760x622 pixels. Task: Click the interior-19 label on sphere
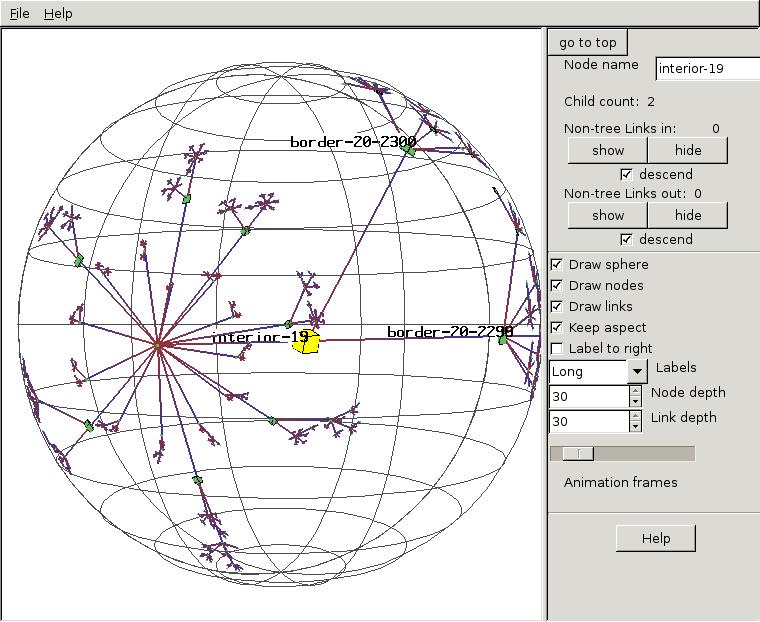point(260,337)
